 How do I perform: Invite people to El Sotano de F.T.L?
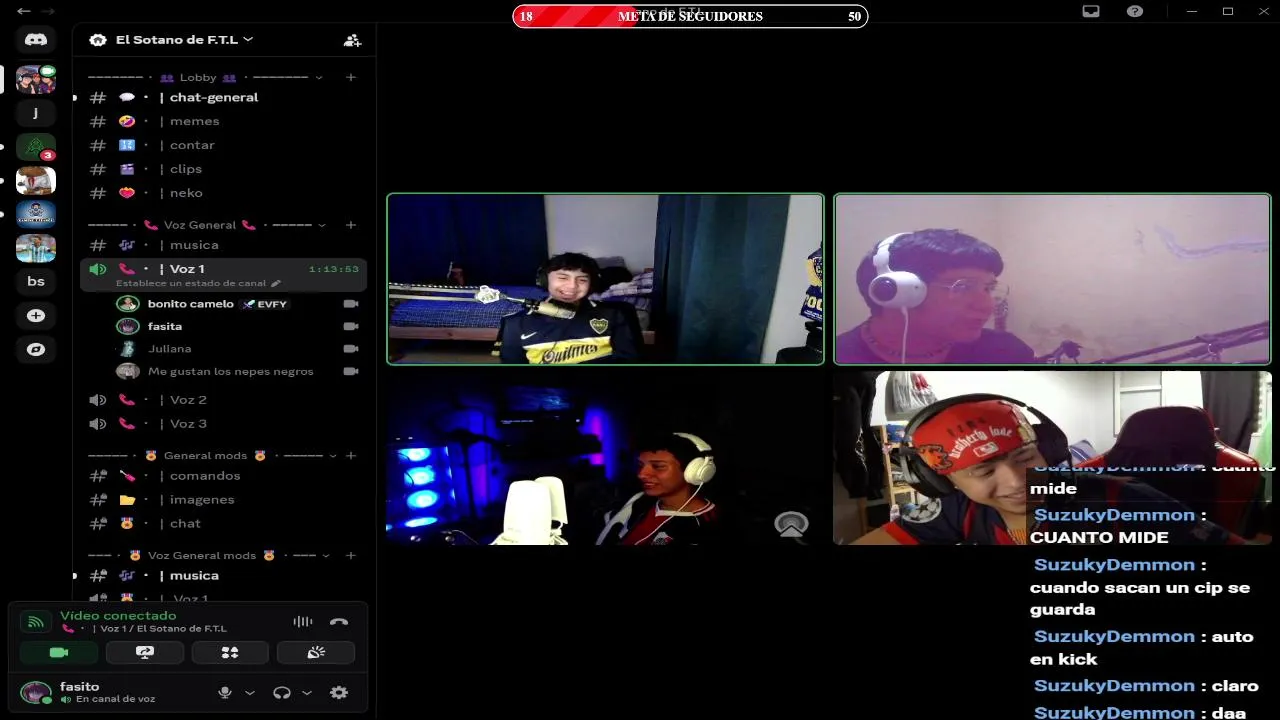tap(352, 40)
